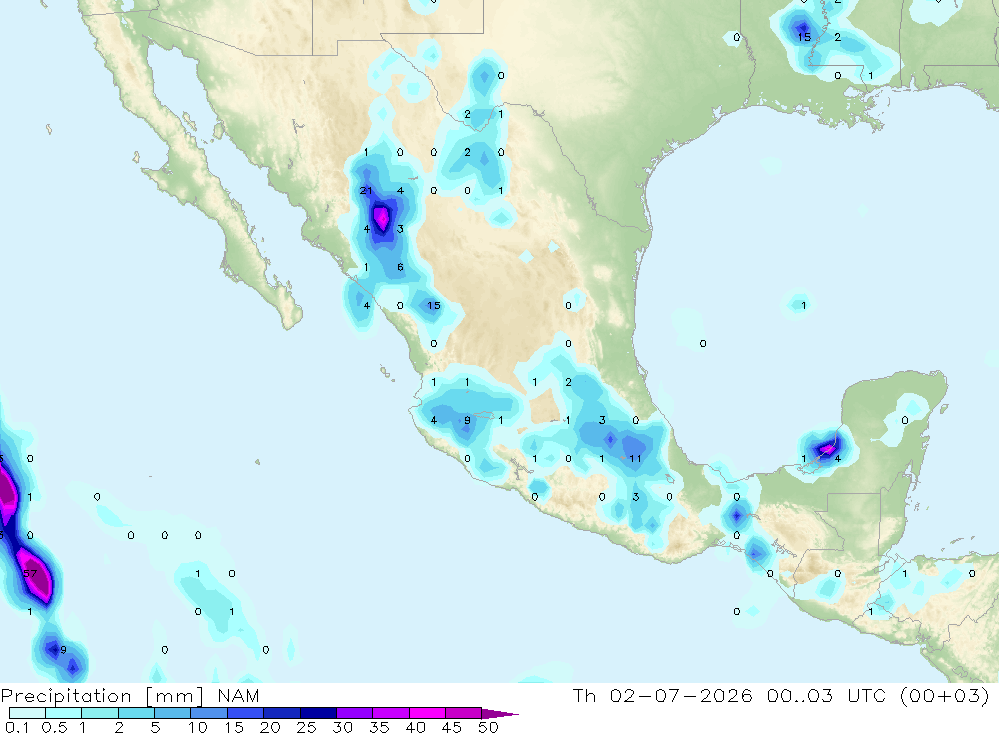Click the legend label '0.5'
The height and width of the screenshot is (733, 1000).
pyautogui.click(x=54, y=727)
